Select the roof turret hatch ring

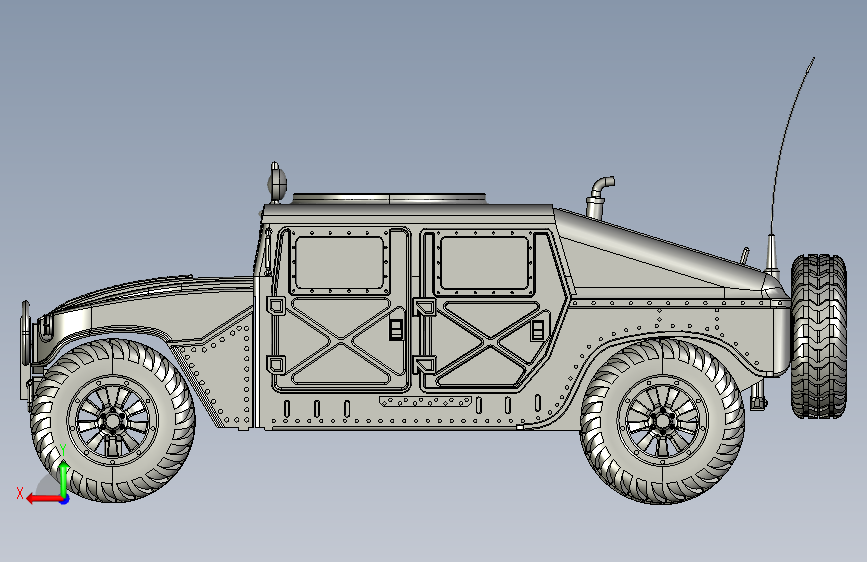point(389,198)
